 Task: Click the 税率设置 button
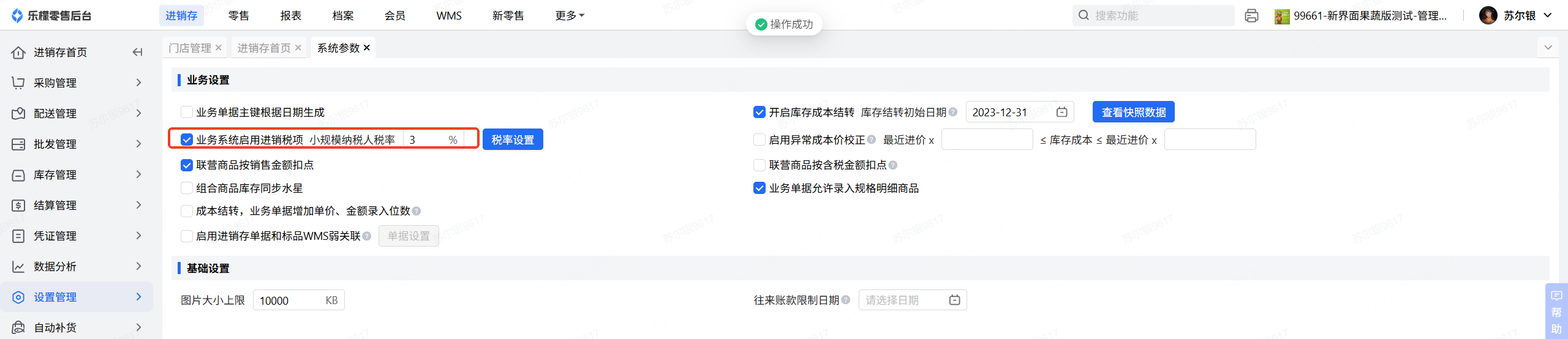click(513, 140)
